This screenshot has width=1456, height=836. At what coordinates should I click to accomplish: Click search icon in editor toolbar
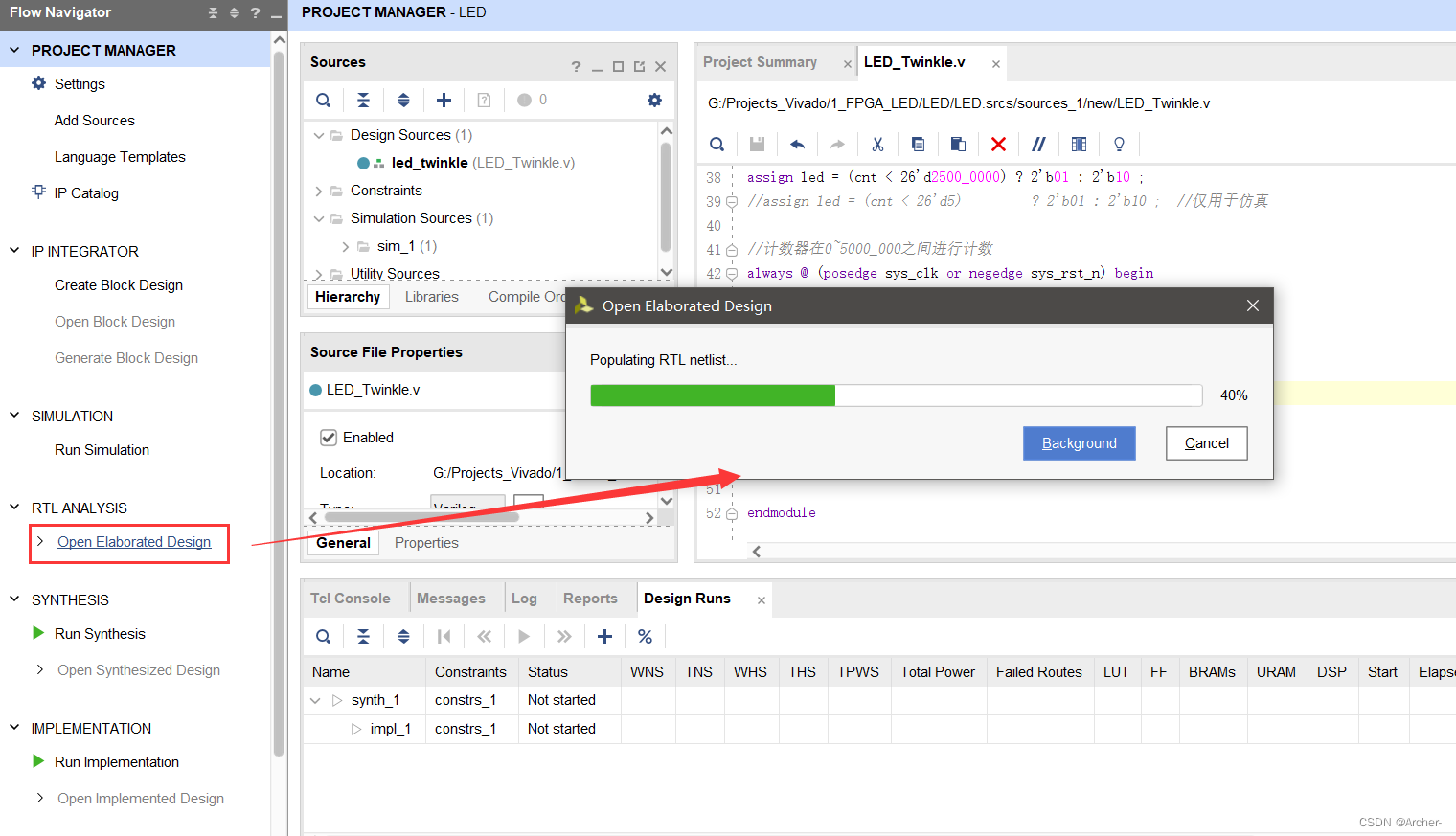[x=717, y=144]
